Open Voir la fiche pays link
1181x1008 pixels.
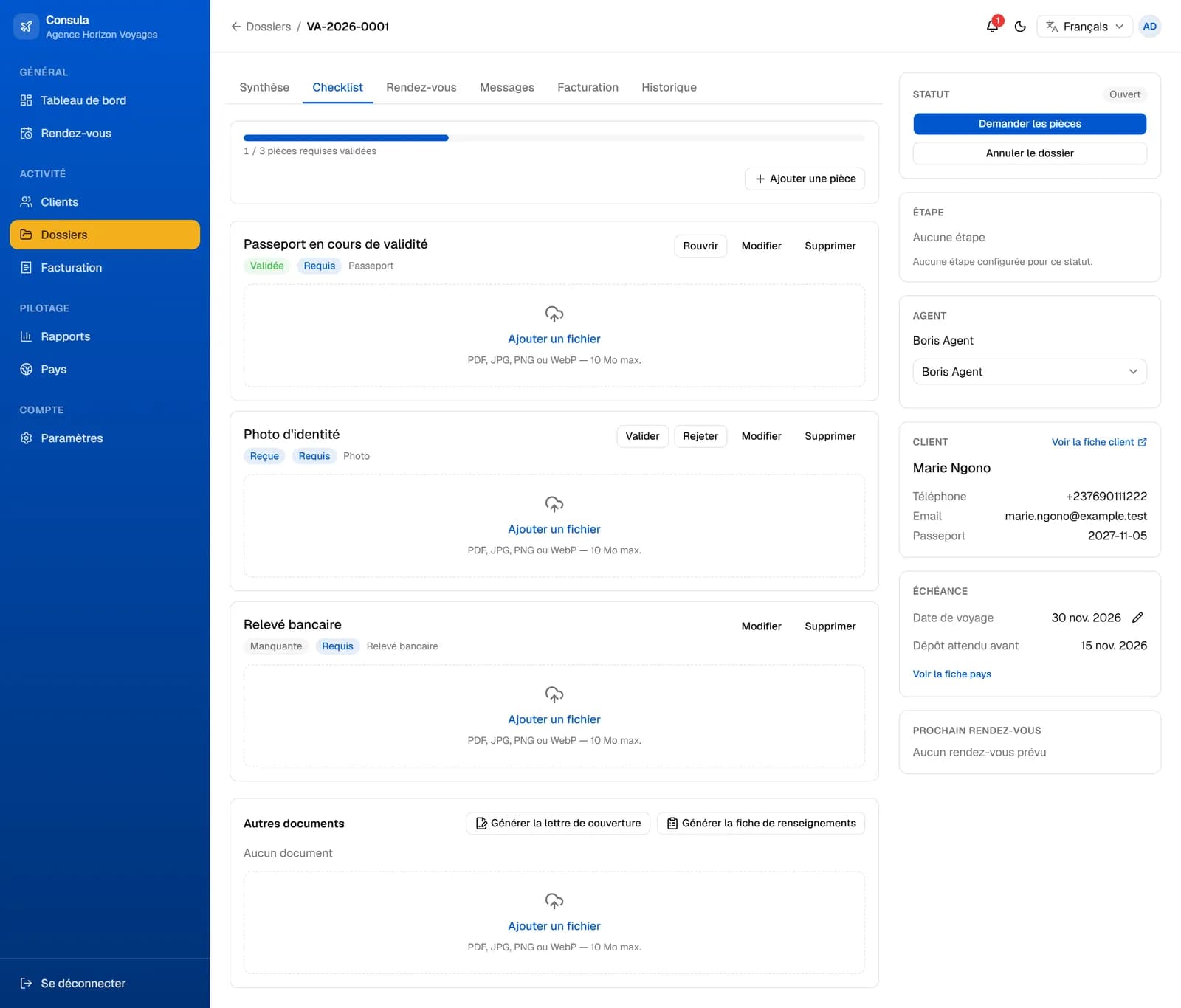(x=951, y=674)
